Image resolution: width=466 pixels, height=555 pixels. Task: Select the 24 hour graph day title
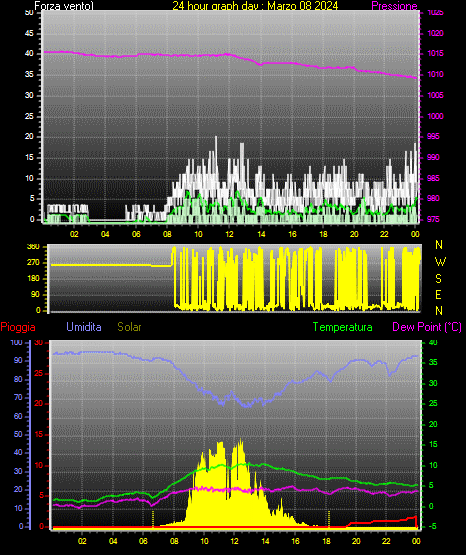pyautogui.click(x=255, y=6)
